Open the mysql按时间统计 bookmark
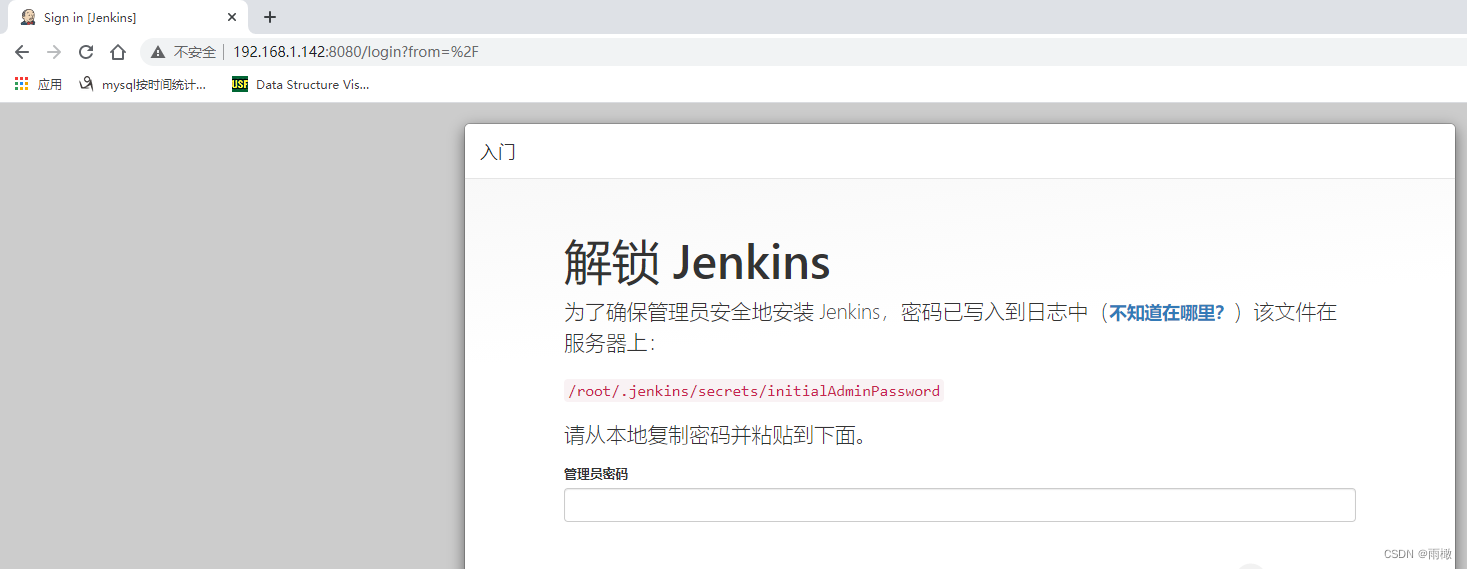This screenshot has height=569, width=1467. coord(142,85)
